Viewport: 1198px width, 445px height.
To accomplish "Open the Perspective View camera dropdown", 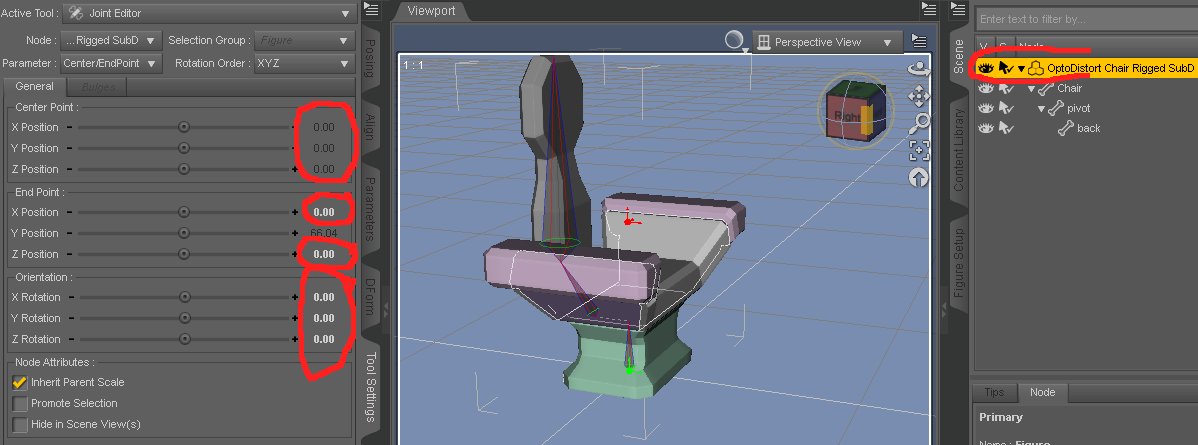I will coord(827,42).
